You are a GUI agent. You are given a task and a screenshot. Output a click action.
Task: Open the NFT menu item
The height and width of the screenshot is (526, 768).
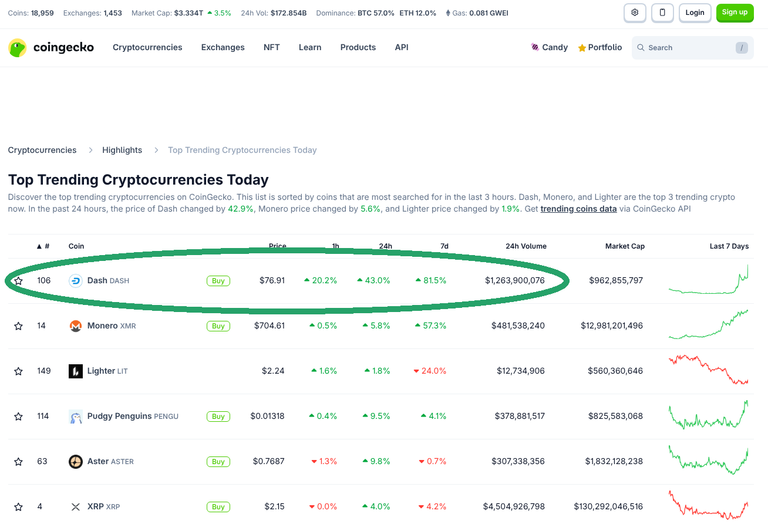271,47
